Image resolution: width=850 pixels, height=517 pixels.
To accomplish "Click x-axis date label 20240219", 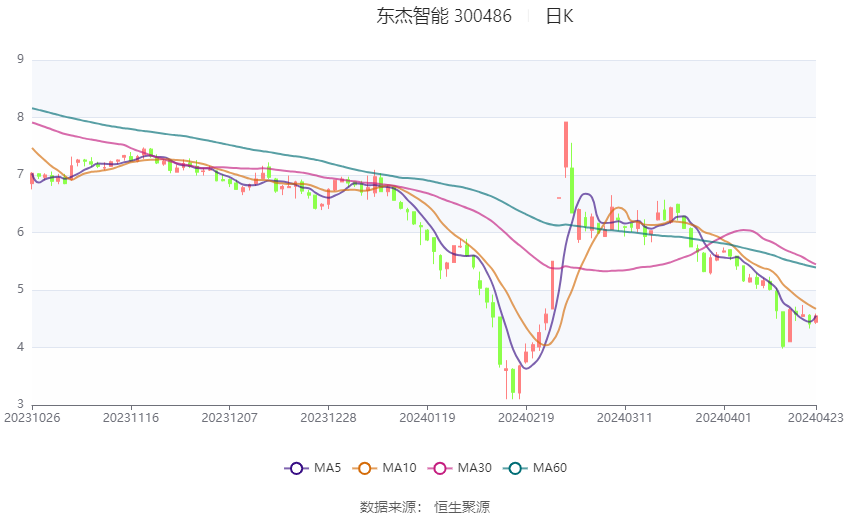I will (526, 418).
